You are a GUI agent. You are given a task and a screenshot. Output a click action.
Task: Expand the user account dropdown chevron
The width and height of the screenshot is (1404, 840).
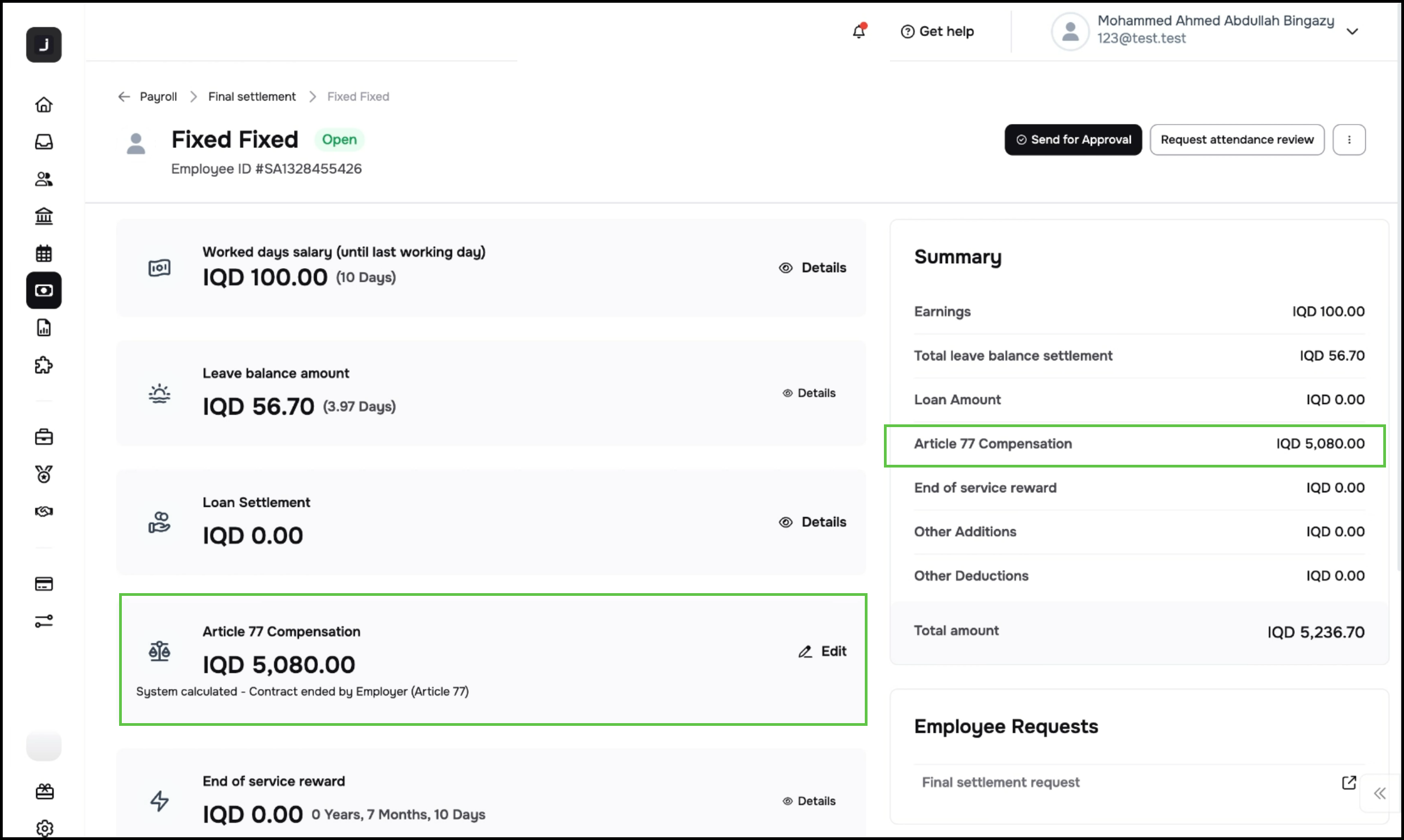point(1352,32)
